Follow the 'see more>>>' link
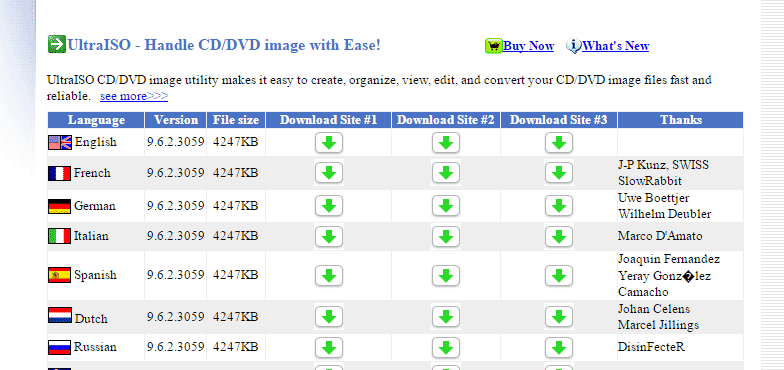784x370 pixels. [x=134, y=96]
